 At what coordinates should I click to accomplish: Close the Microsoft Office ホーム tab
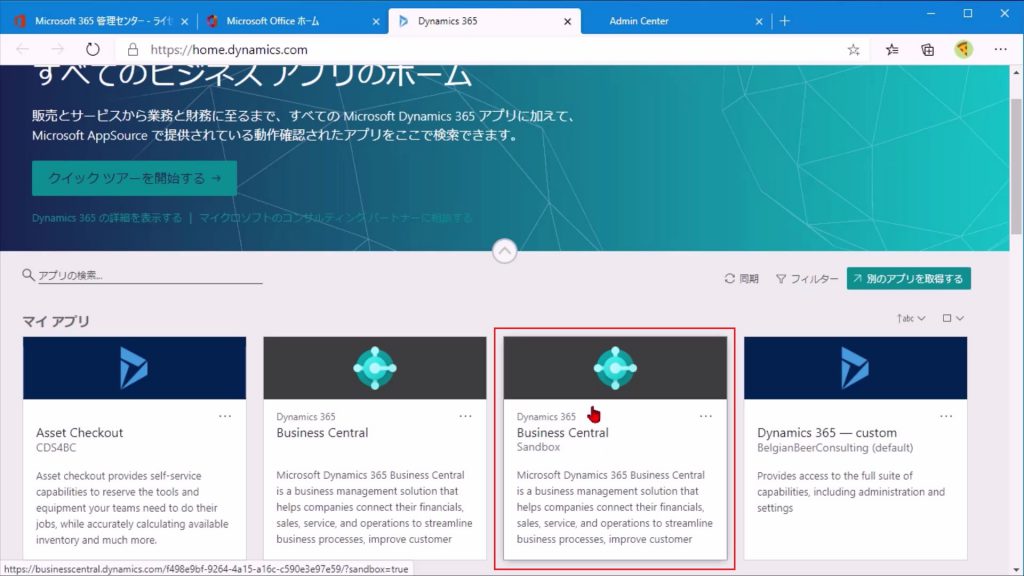coord(376,22)
